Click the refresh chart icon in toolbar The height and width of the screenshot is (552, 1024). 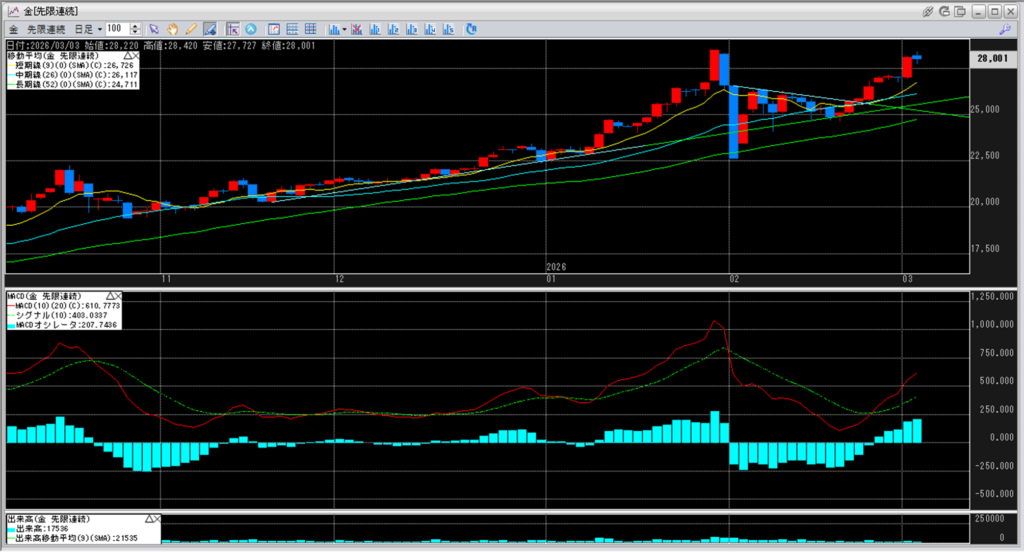pyautogui.click(x=470, y=29)
